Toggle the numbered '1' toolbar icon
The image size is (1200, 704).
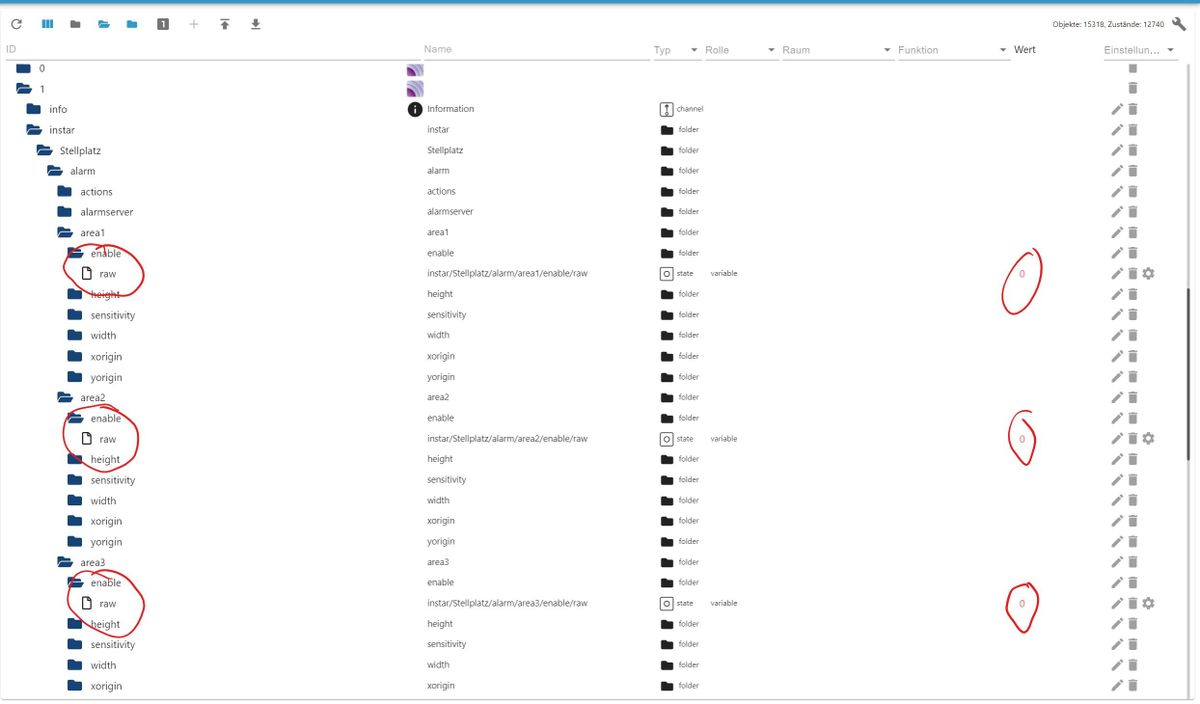(163, 24)
